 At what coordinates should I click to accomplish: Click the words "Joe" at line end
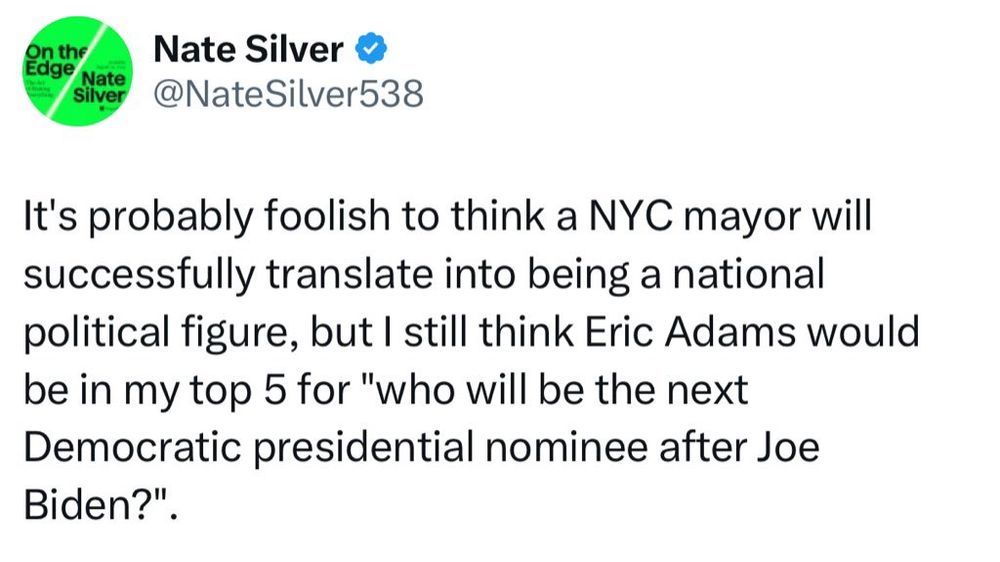(788, 447)
